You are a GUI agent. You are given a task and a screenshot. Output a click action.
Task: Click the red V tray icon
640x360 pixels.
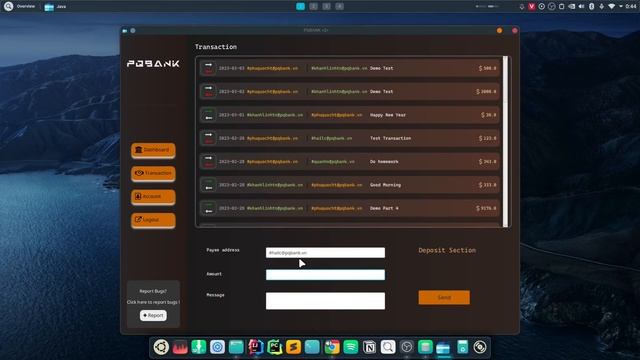(x=531, y=6)
